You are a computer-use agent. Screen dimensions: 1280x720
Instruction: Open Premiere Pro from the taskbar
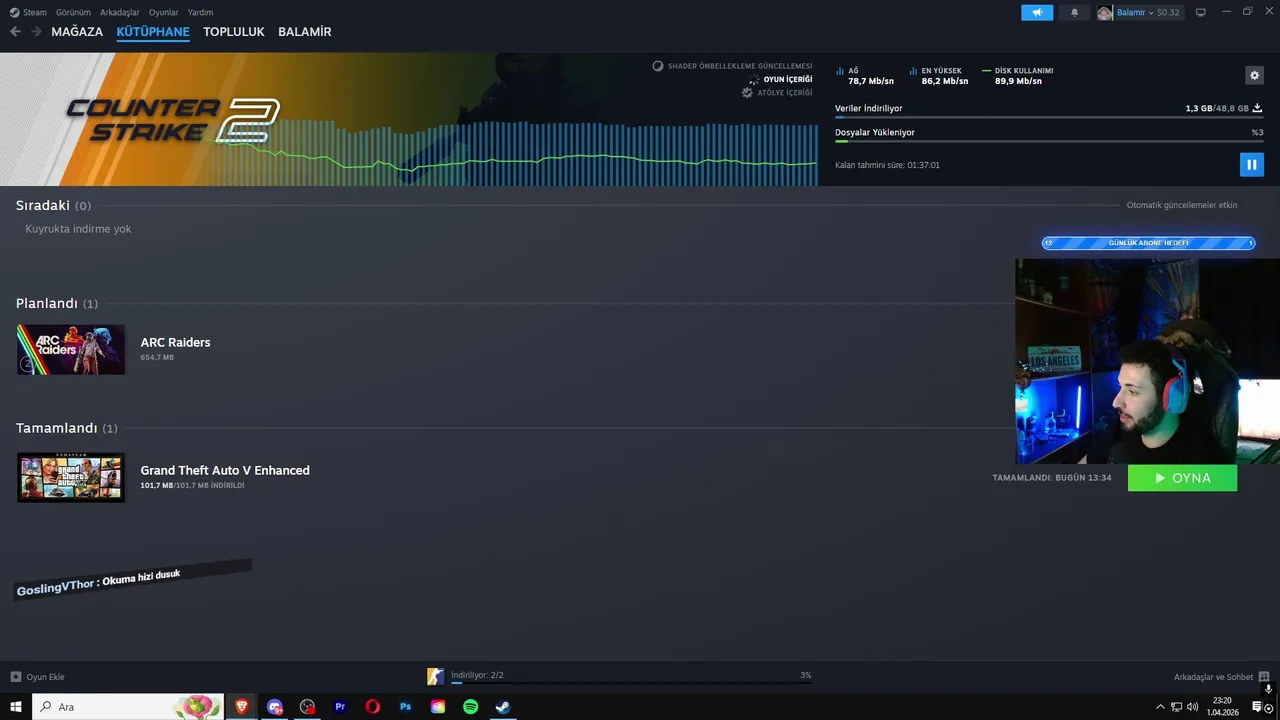coord(340,707)
